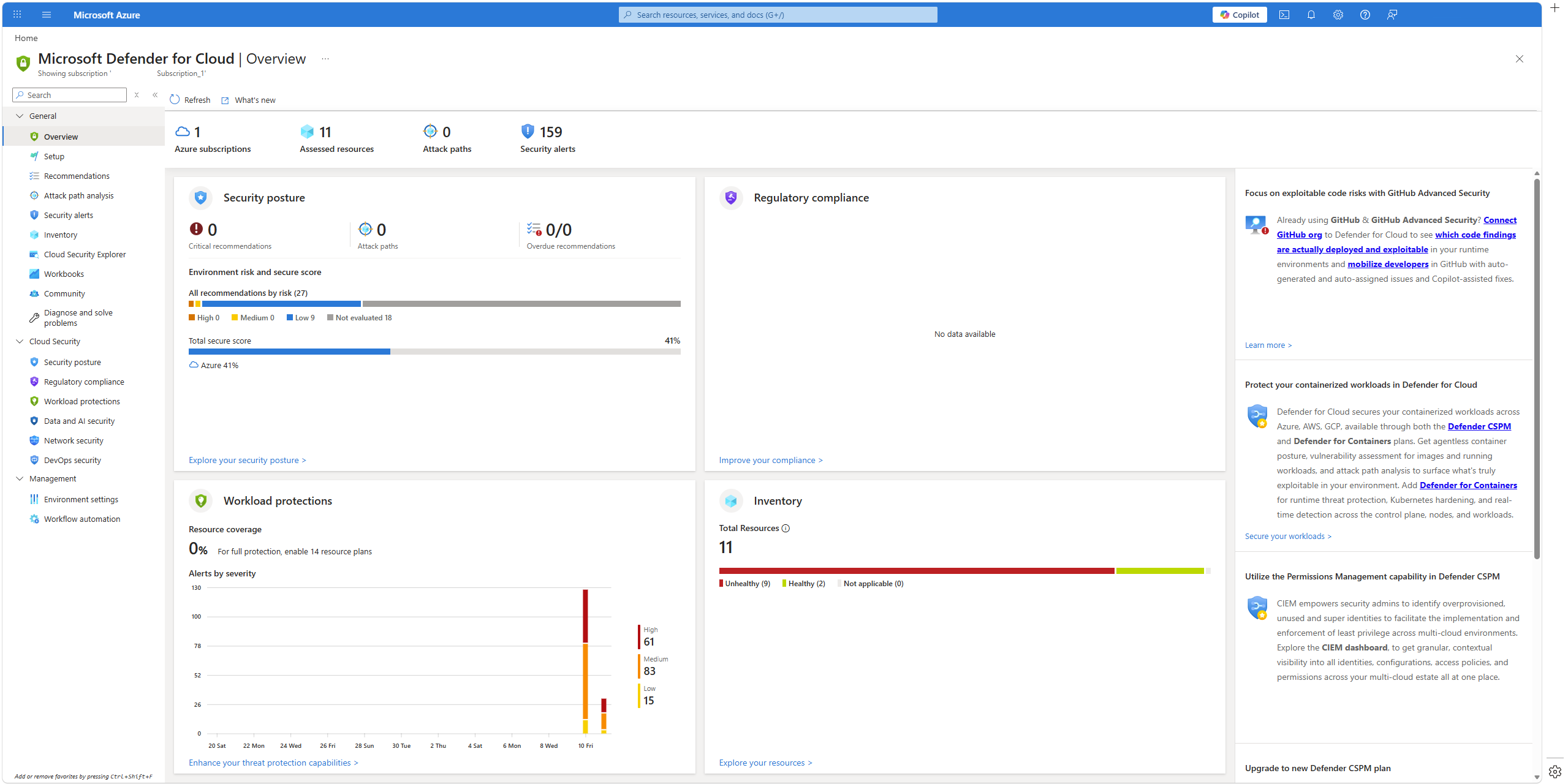1568x784 pixels.
Task: Click Explore your security posture link
Action: coord(247,460)
